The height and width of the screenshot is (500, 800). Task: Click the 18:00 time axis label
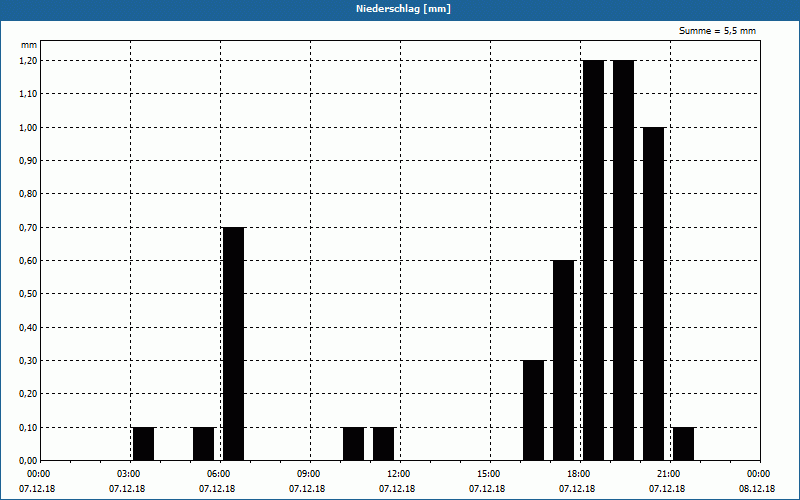click(578, 473)
